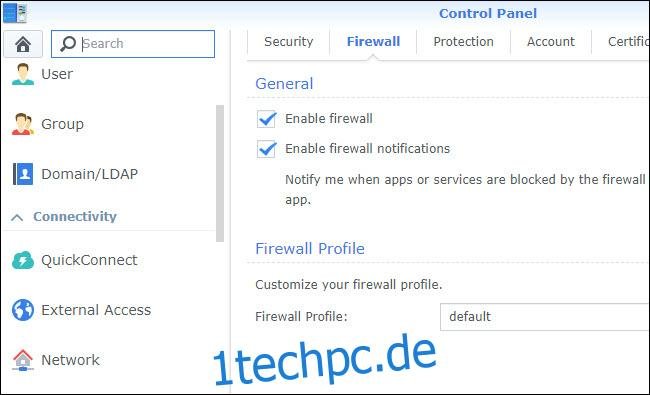Uncheck Enable firewall checkbox
Screen dimensions: 650x395
pyautogui.click(x=266, y=119)
